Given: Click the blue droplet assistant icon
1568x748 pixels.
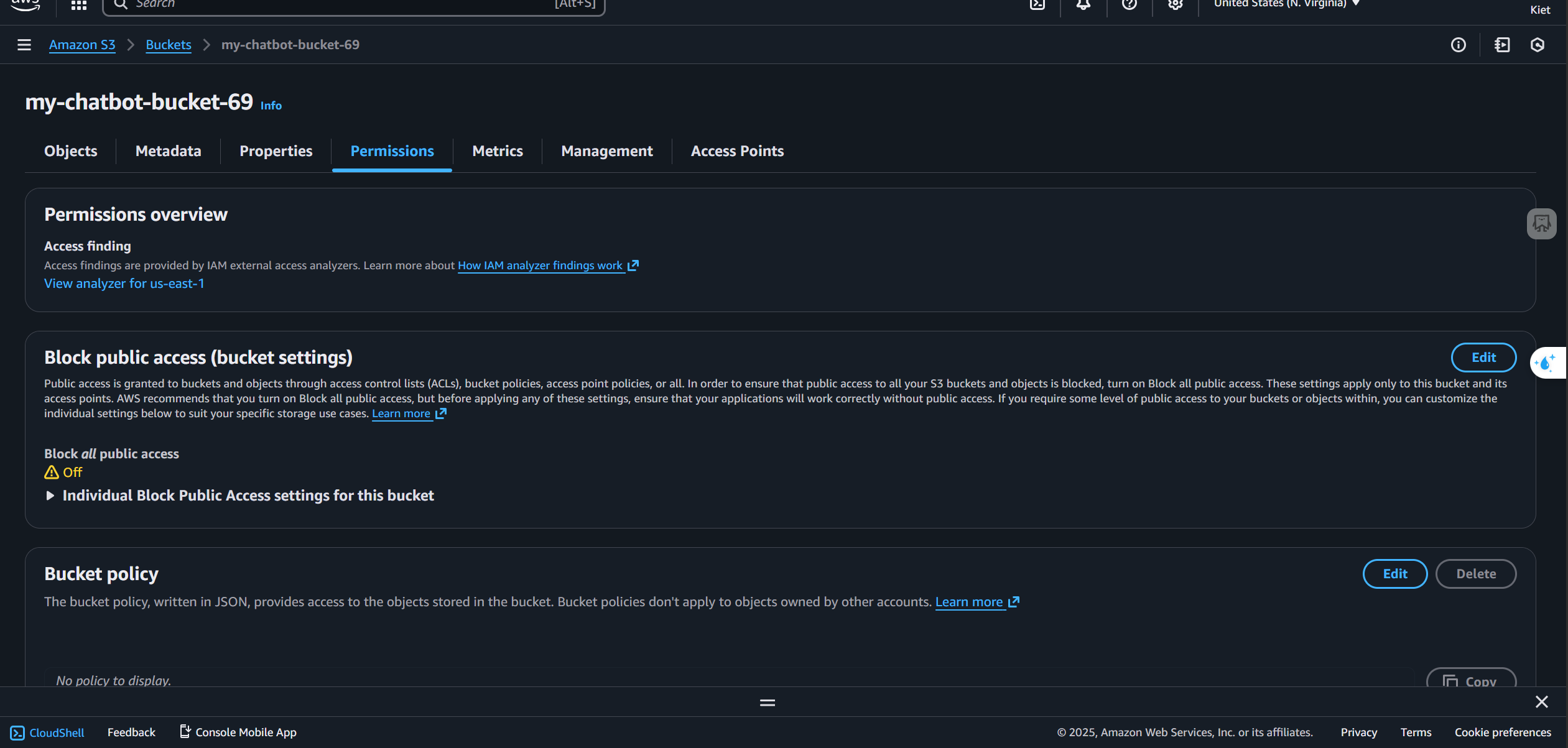Looking at the screenshot, I should 1546,362.
